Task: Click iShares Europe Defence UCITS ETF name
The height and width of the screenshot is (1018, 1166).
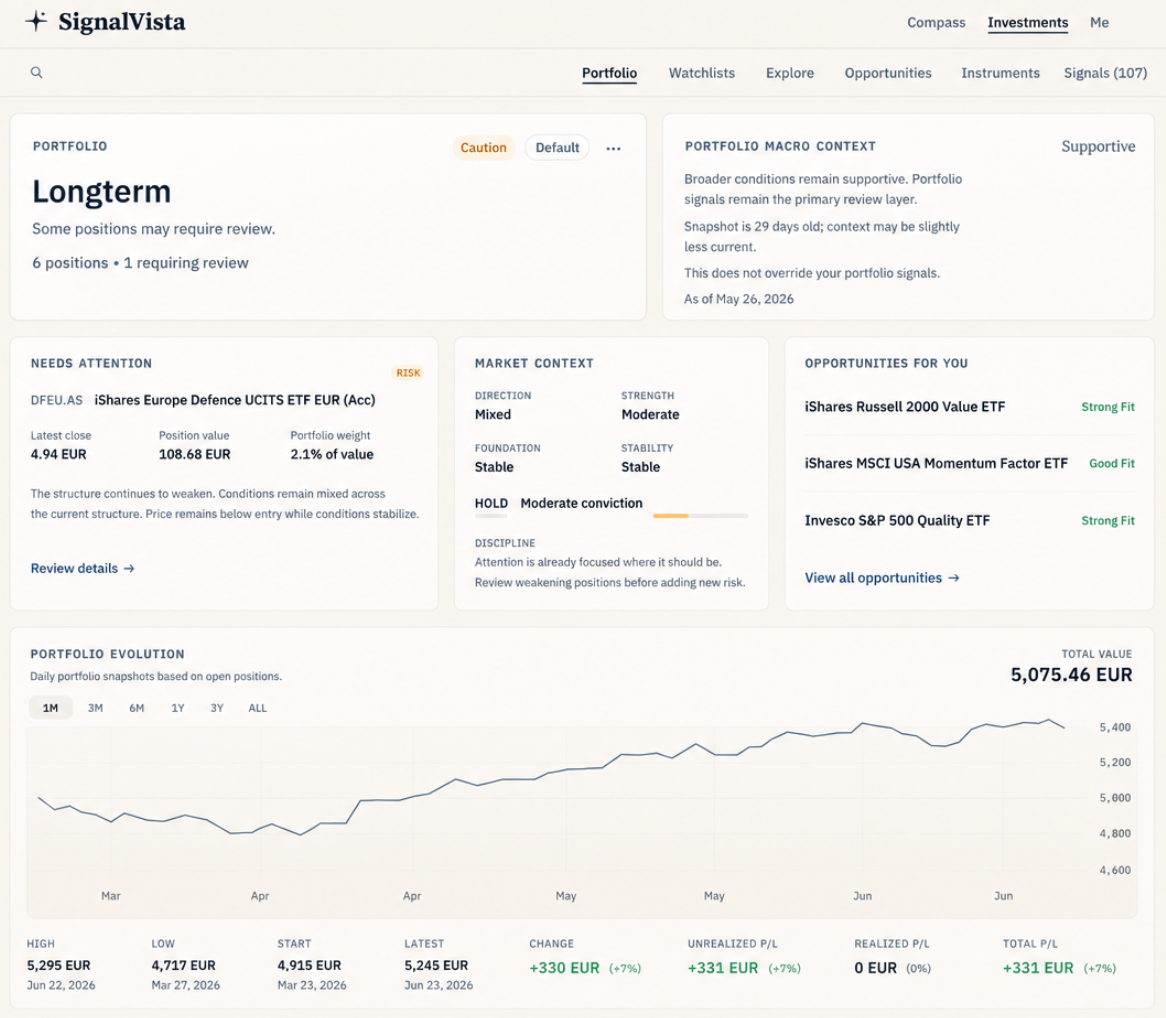Action: point(235,400)
